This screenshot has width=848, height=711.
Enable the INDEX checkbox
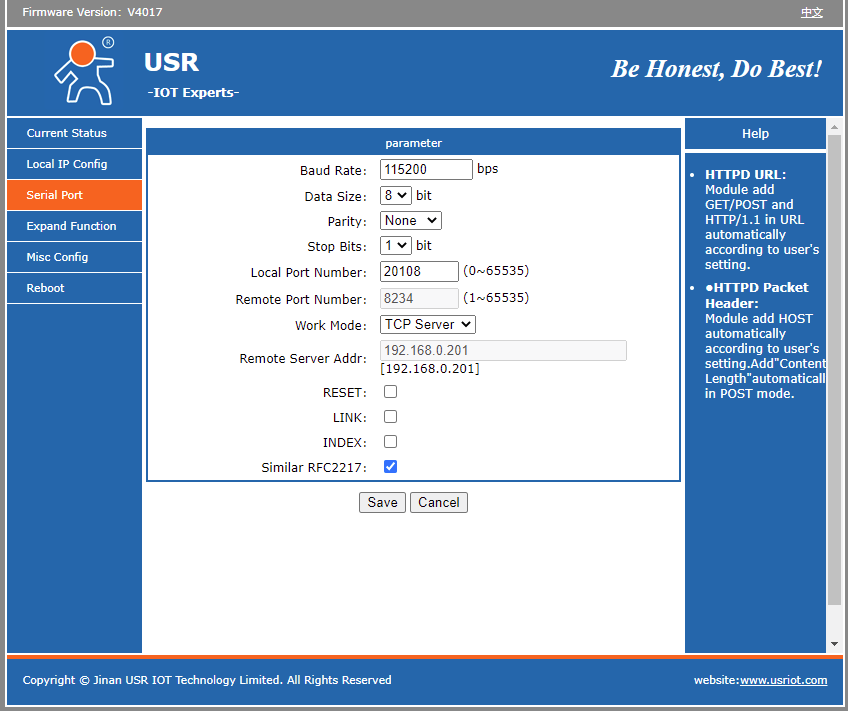pyautogui.click(x=390, y=442)
